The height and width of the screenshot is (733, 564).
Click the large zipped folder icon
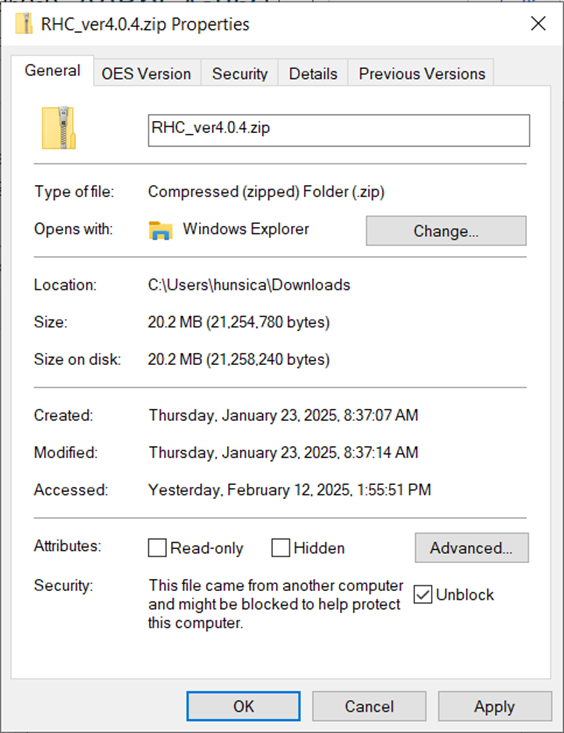(59, 128)
